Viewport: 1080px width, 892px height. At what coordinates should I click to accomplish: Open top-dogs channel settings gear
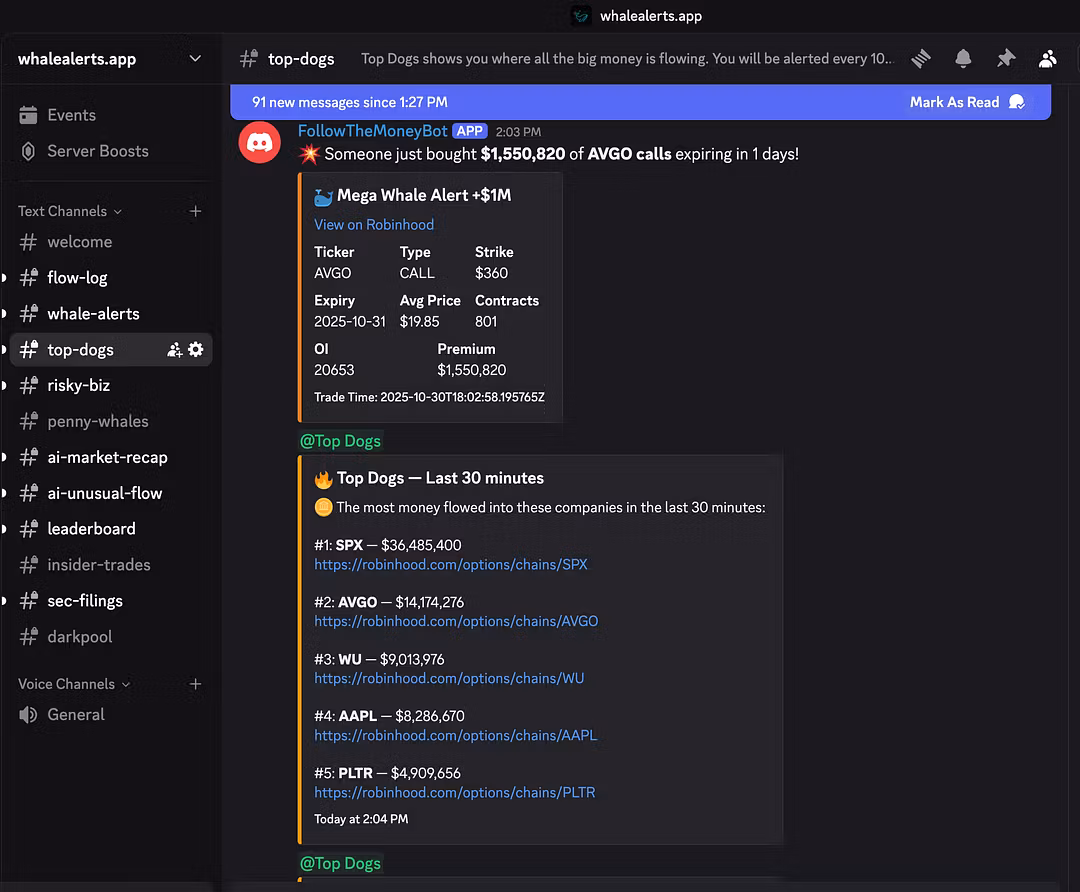click(x=196, y=350)
